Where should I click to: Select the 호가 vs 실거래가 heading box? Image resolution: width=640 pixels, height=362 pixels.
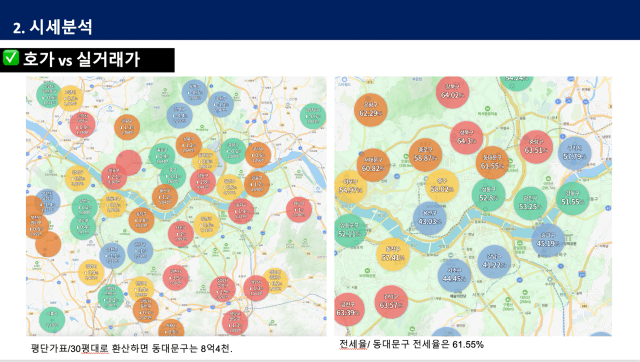(87, 60)
